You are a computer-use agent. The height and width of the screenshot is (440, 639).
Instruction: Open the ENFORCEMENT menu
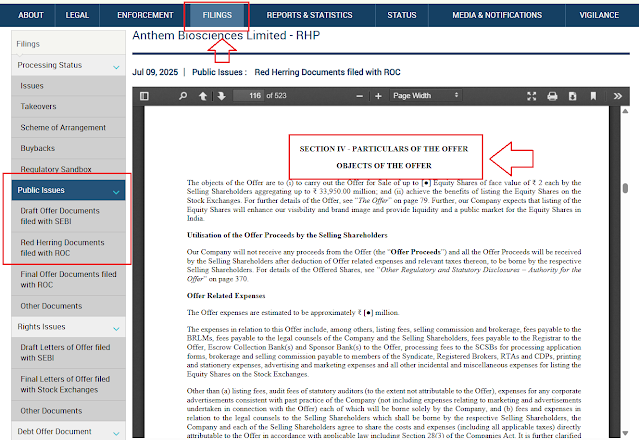(x=145, y=15)
